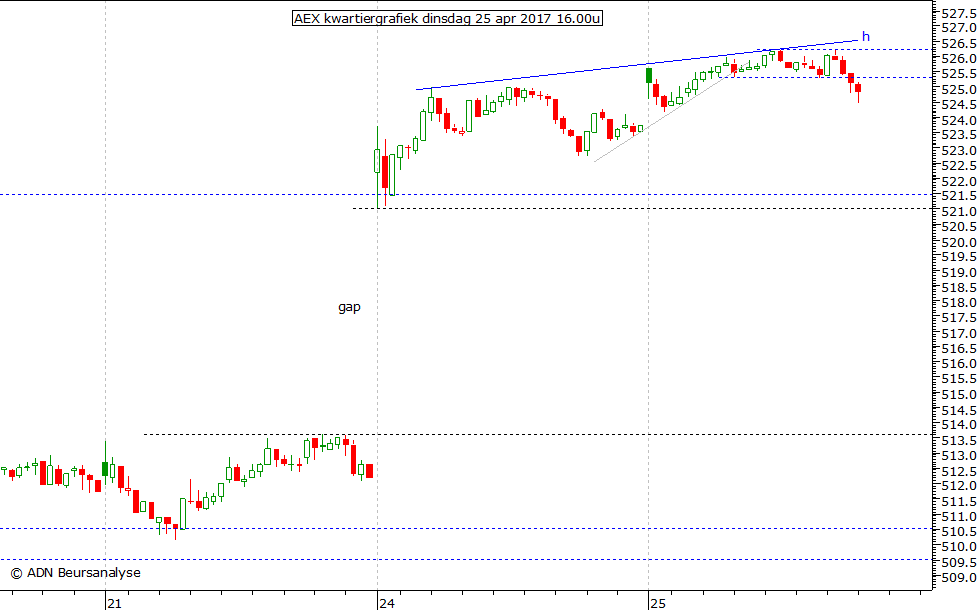Select the black dotted line at 513.5

pos(538,434)
